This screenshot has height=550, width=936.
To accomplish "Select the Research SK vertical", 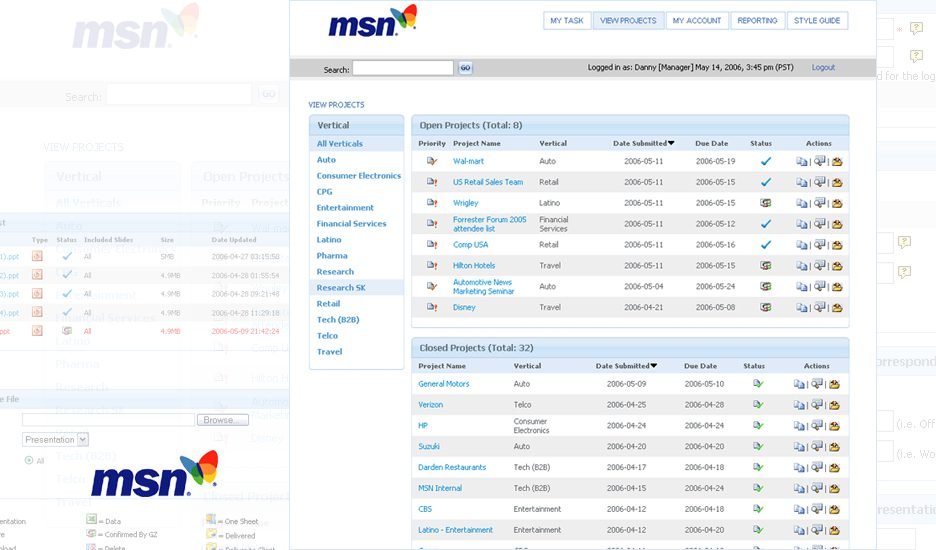I will point(341,288).
